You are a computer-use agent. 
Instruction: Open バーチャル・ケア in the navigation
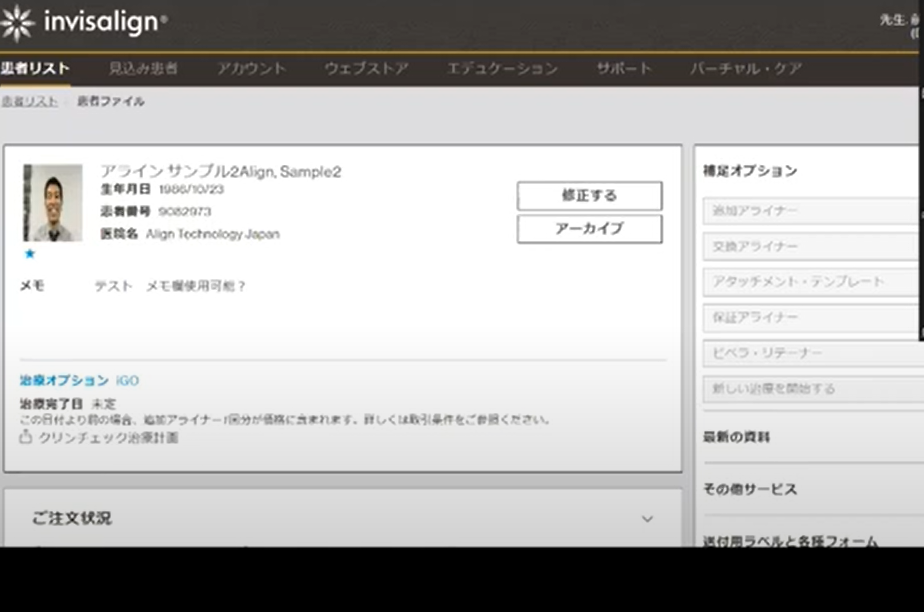[x=746, y=70]
